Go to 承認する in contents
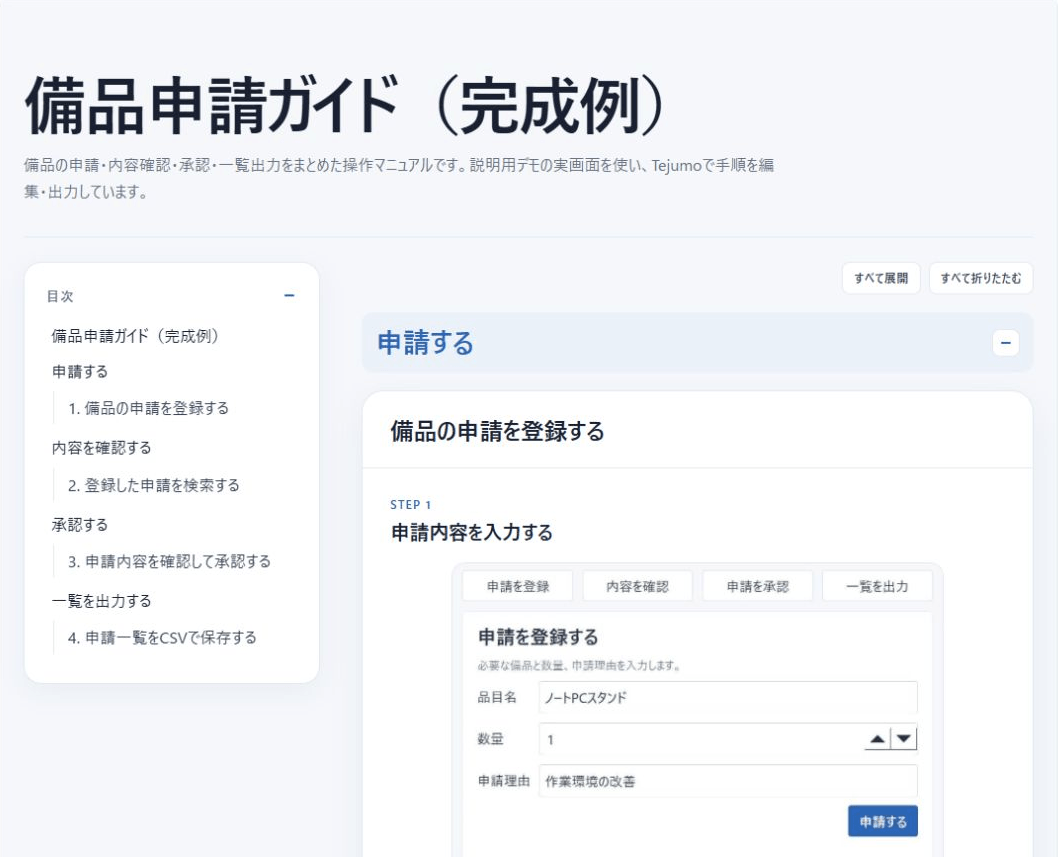 point(80,525)
